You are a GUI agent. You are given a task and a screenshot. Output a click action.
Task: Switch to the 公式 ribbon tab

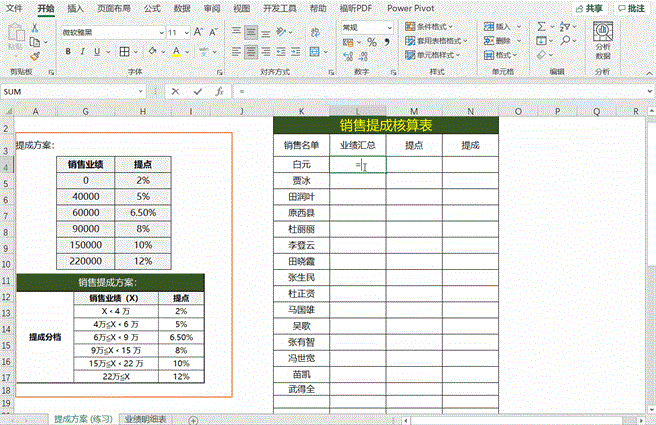(152, 8)
